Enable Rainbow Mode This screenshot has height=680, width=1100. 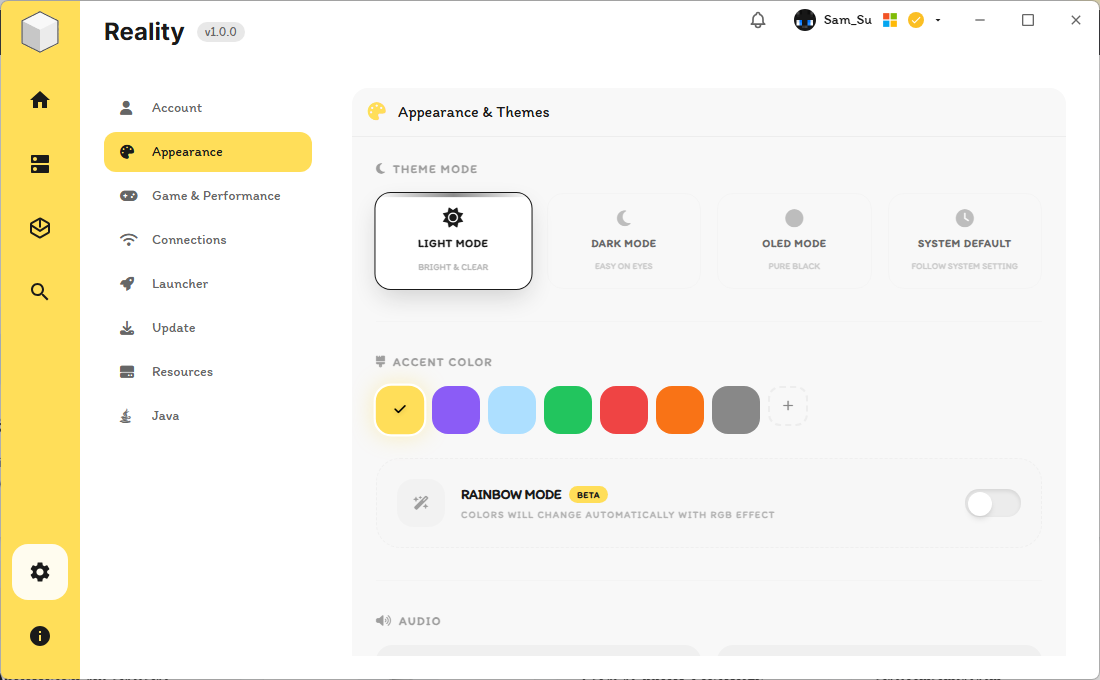point(992,503)
